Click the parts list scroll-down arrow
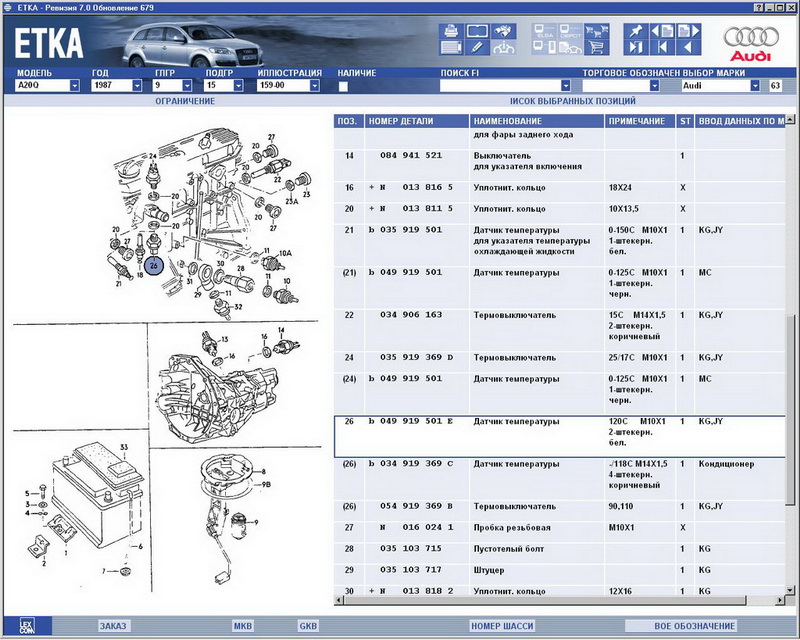Viewport: 800px width, 640px height. pos(790,590)
